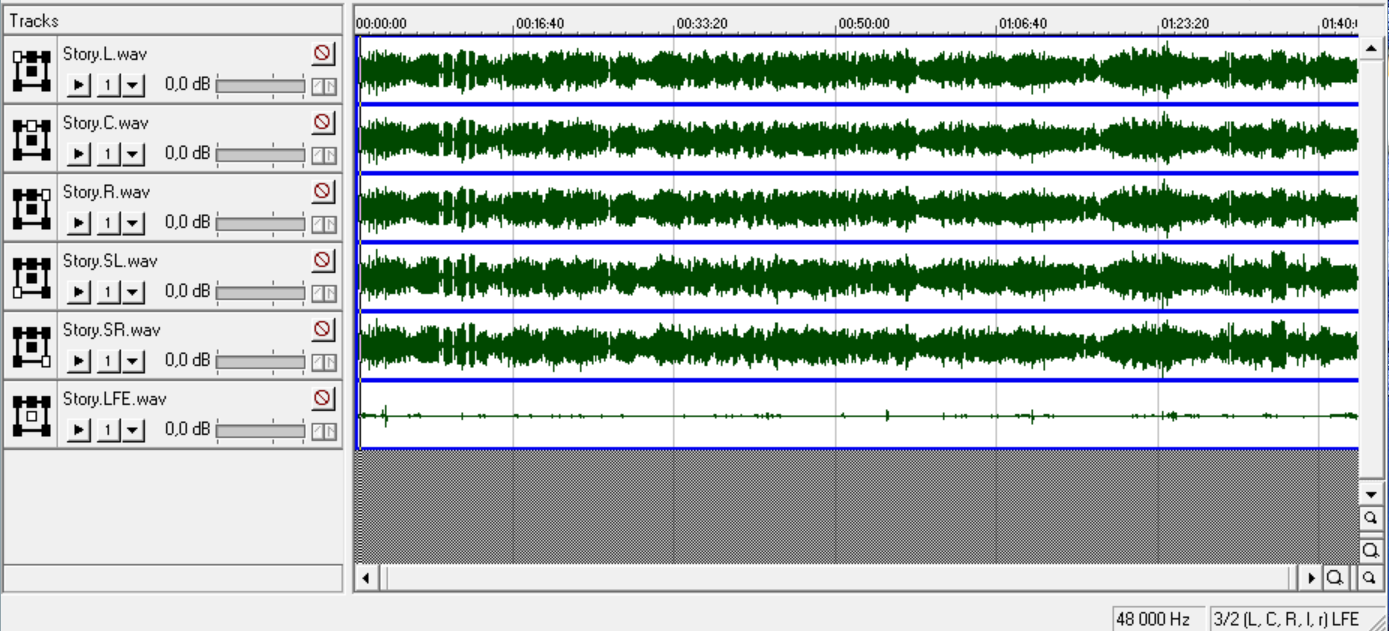Image resolution: width=1389 pixels, height=631 pixels.
Task: Click the LFE channel icon for Story.LFE.wav
Action: click(x=31, y=415)
